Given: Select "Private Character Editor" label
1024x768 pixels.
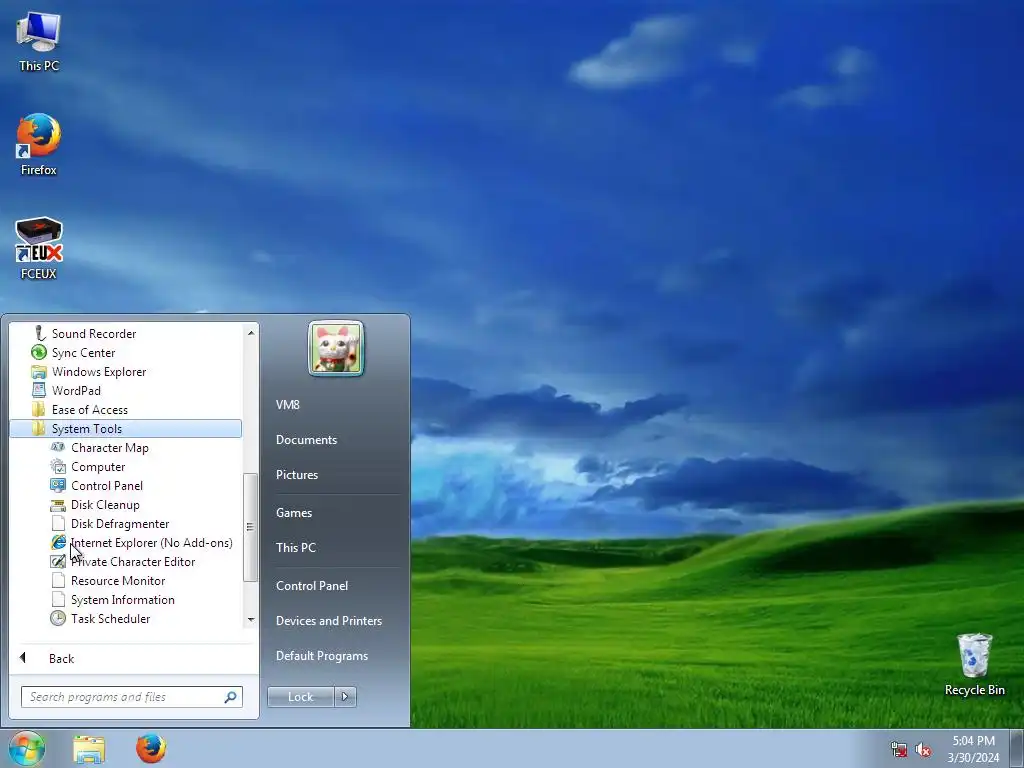Looking at the screenshot, I should coord(133,562).
